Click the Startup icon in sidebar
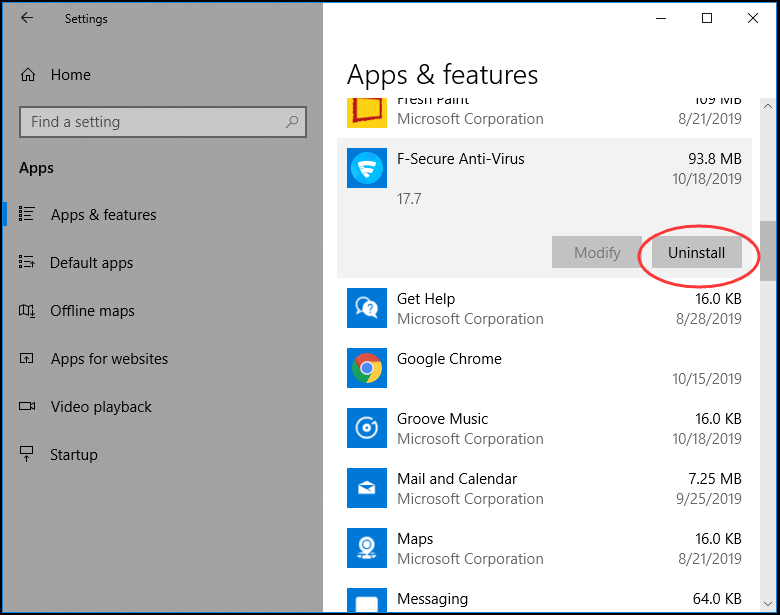The image size is (780, 615). pyautogui.click(x=26, y=454)
